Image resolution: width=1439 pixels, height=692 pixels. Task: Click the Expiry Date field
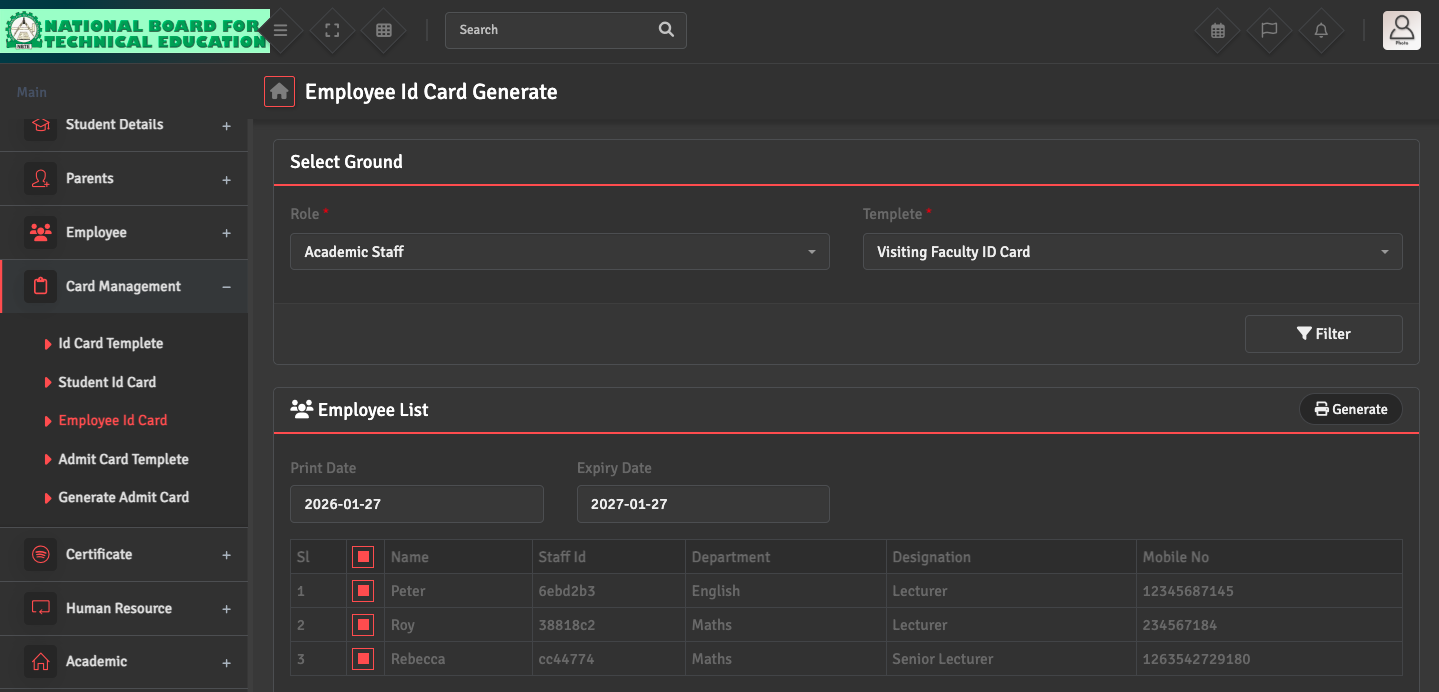[703, 504]
